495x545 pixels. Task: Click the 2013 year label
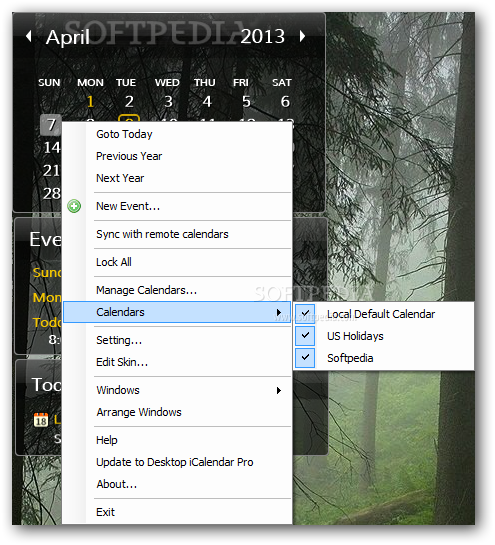coord(263,36)
